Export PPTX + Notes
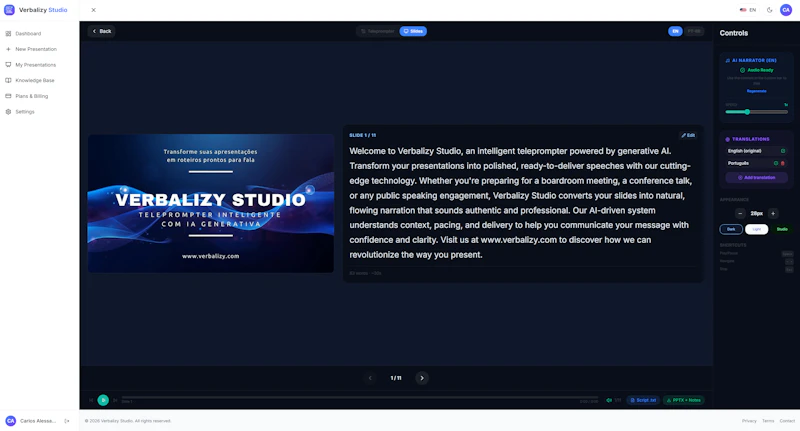Screen dimensions: 800x431 coord(684,400)
